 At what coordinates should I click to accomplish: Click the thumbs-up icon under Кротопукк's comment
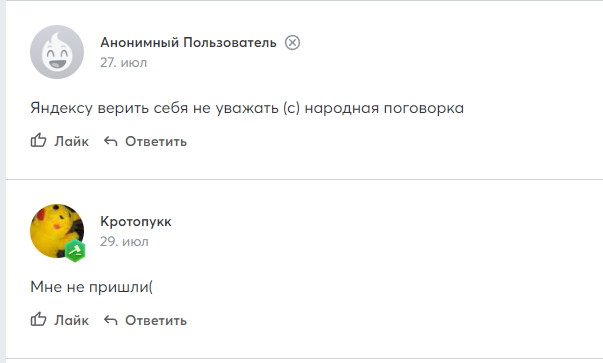tap(38, 320)
